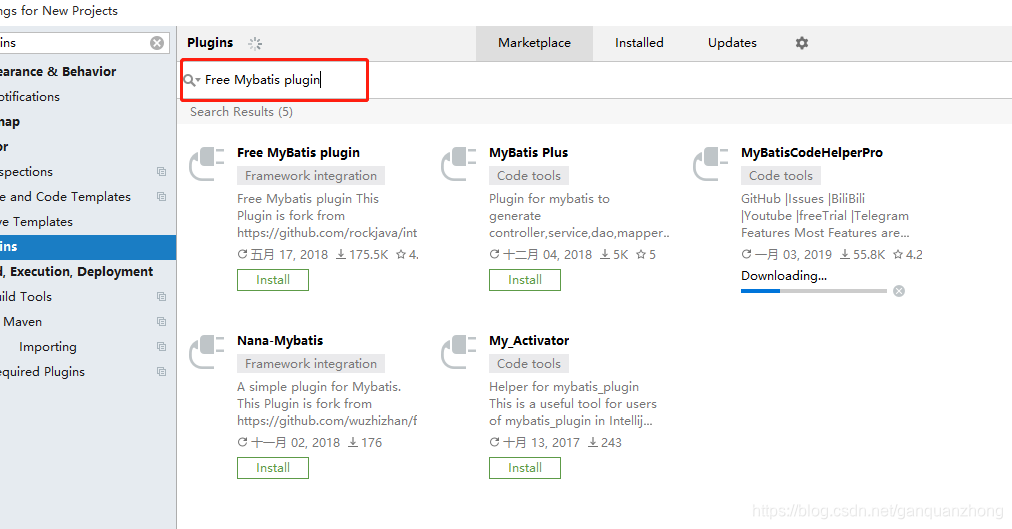Image resolution: width=1012 pixels, height=529 pixels.
Task: Open Nana-Mybatis plugin title
Action: click(x=280, y=341)
